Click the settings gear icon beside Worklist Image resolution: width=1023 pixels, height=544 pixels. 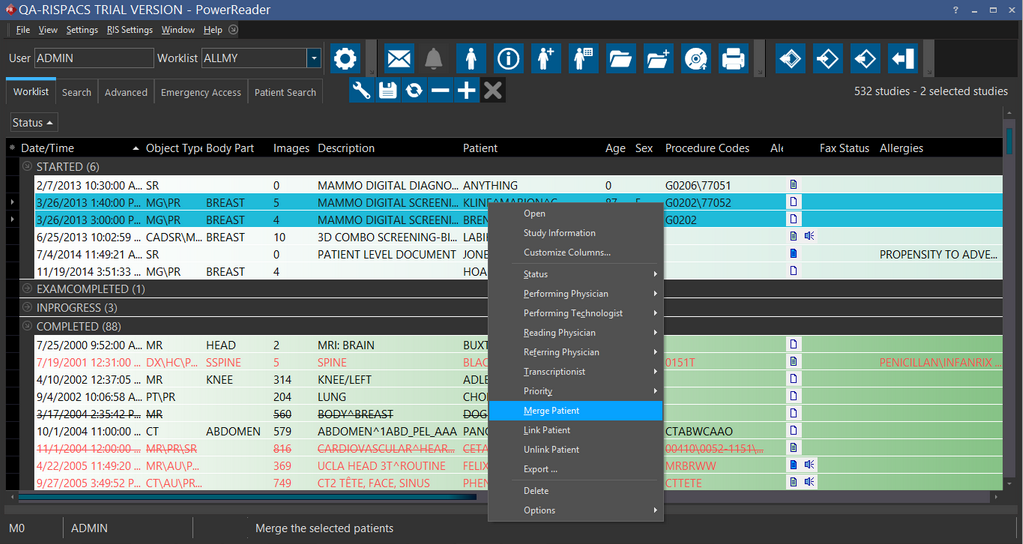[345, 58]
